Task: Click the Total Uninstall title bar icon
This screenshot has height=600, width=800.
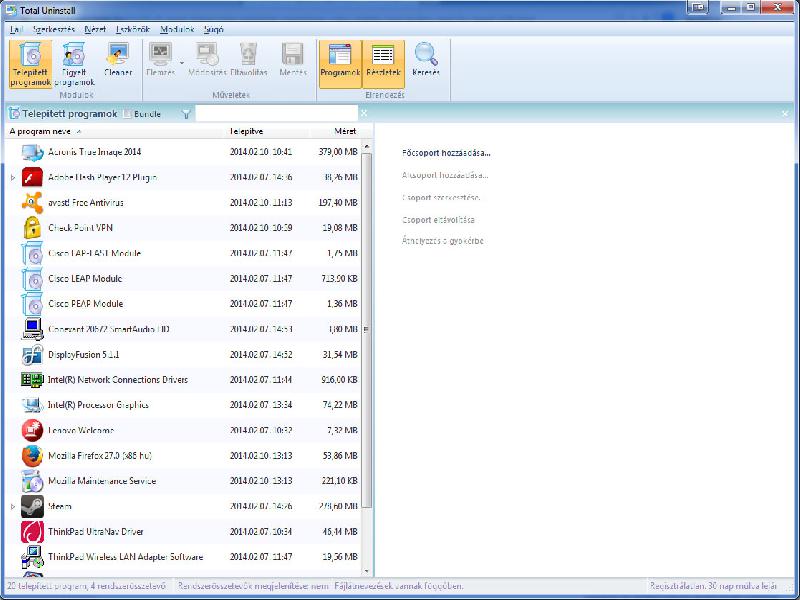Action: (11, 10)
